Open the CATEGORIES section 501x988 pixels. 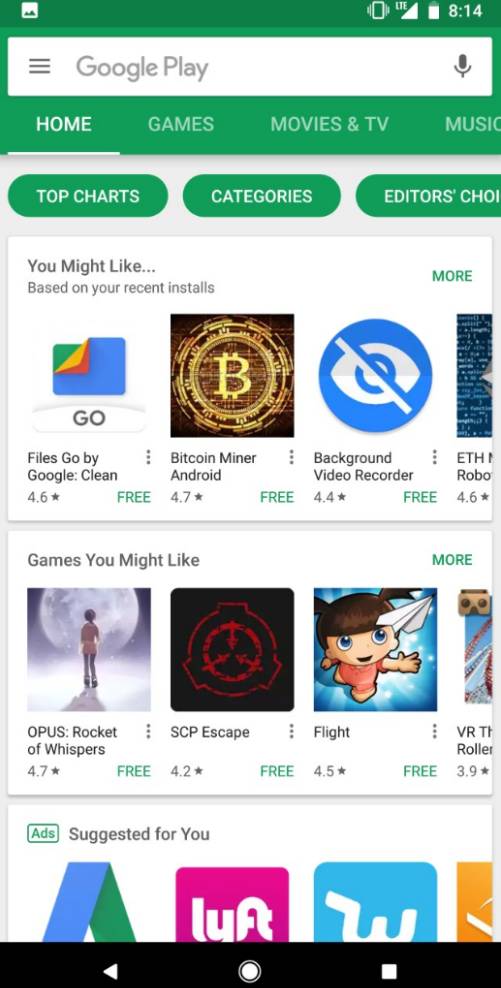(x=262, y=196)
